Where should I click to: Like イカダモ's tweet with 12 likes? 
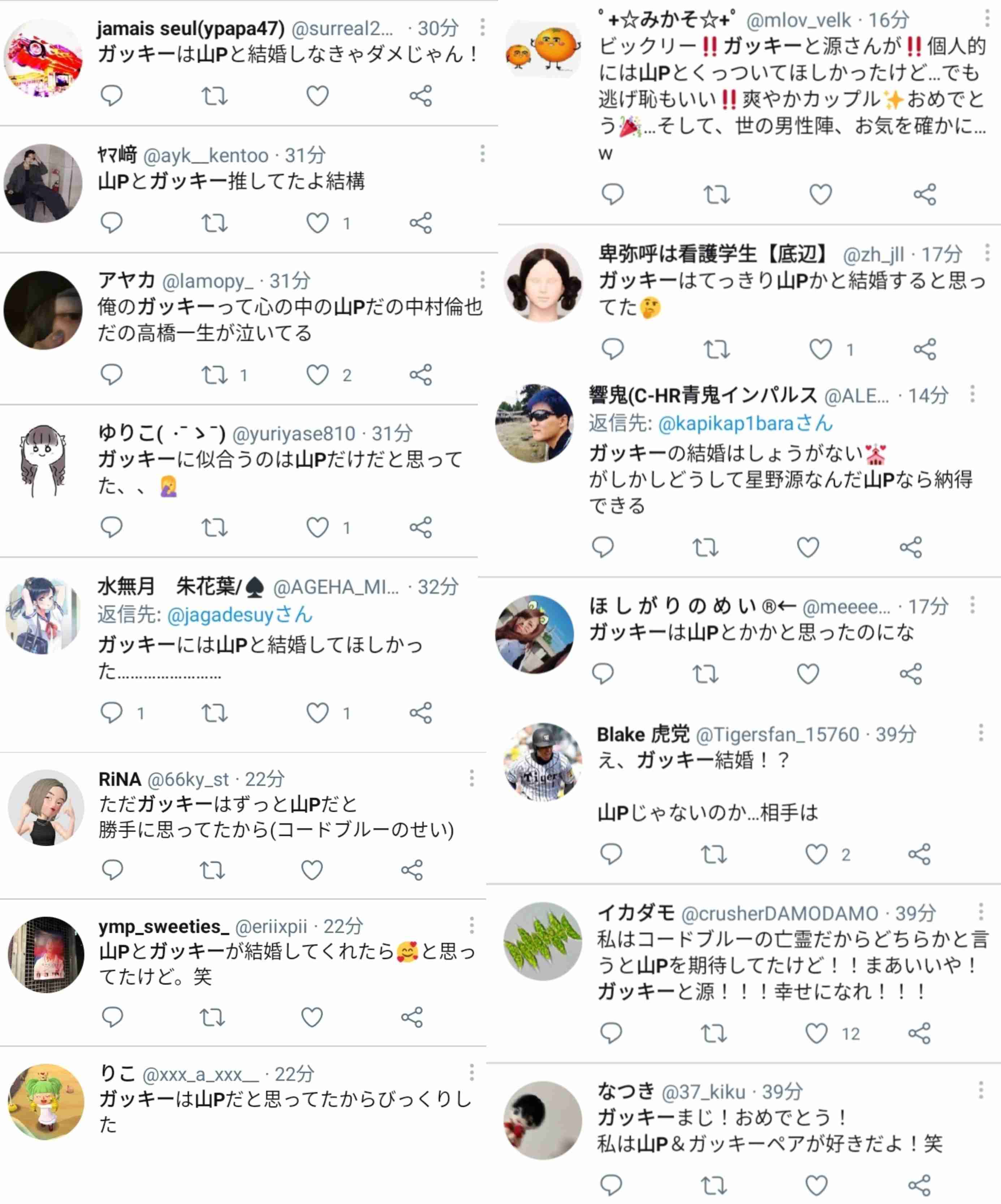pyautogui.click(x=816, y=1033)
